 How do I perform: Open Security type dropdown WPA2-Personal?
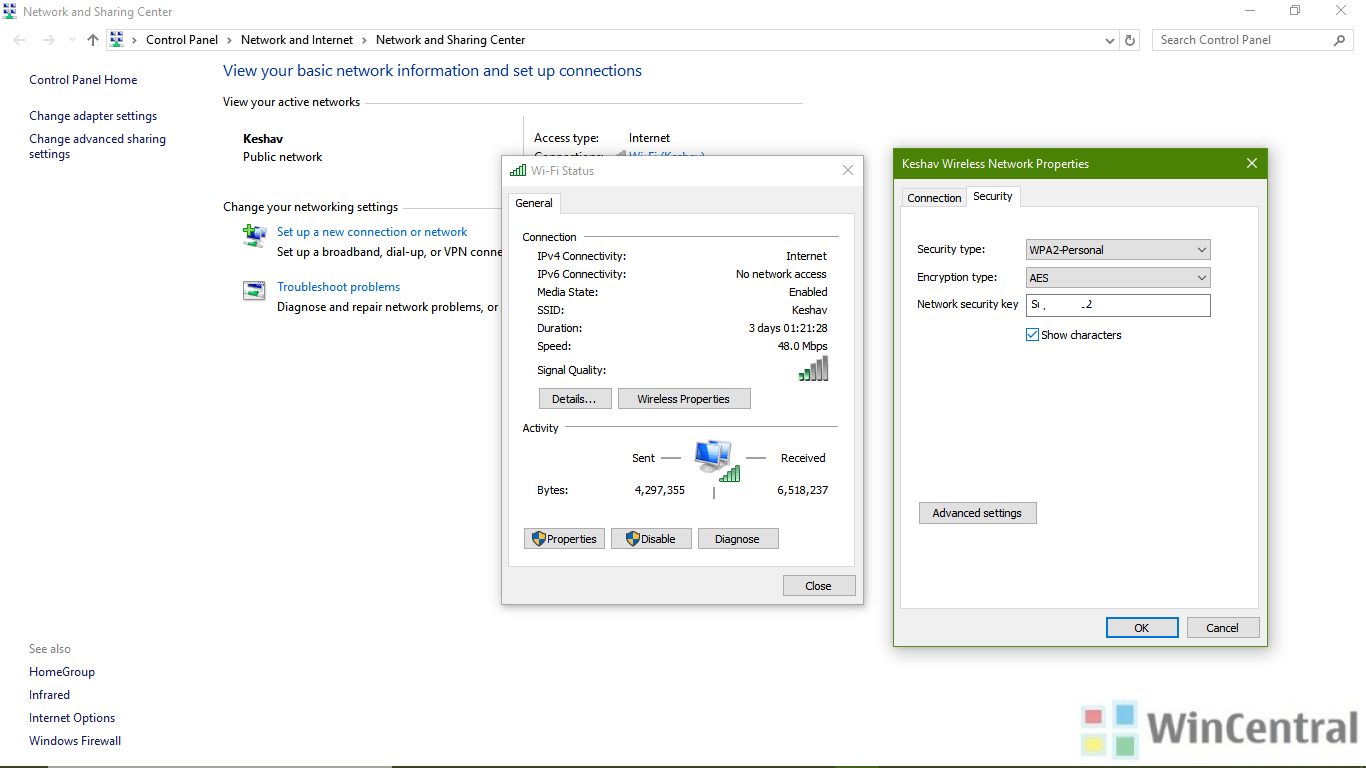pos(1118,250)
